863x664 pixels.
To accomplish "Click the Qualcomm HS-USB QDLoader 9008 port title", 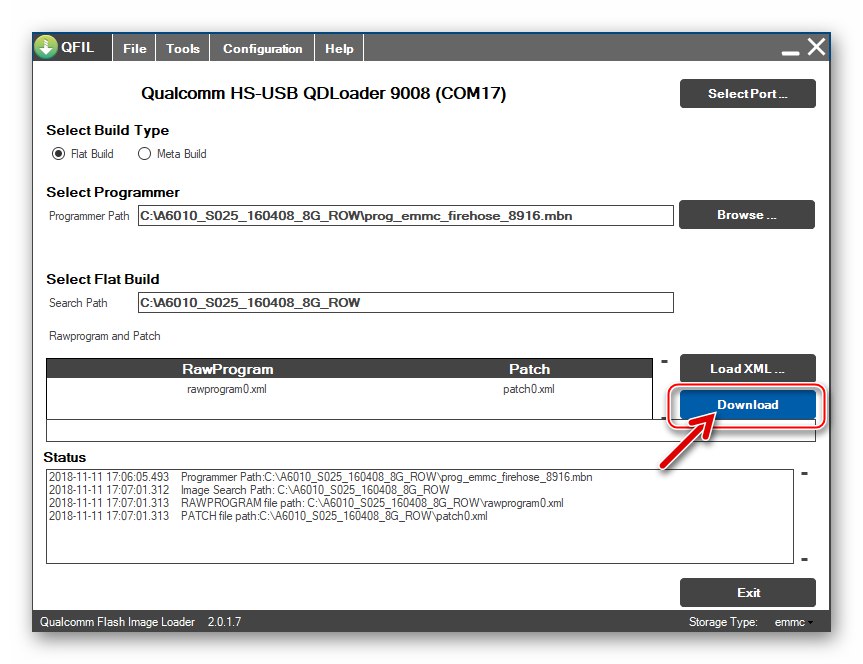I will click(x=324, y=93).
